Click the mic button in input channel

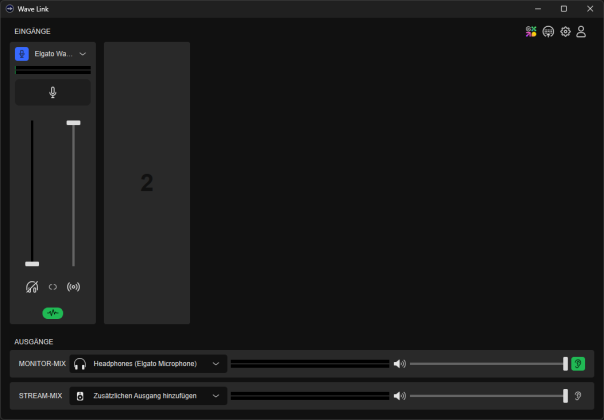[53, 93]
